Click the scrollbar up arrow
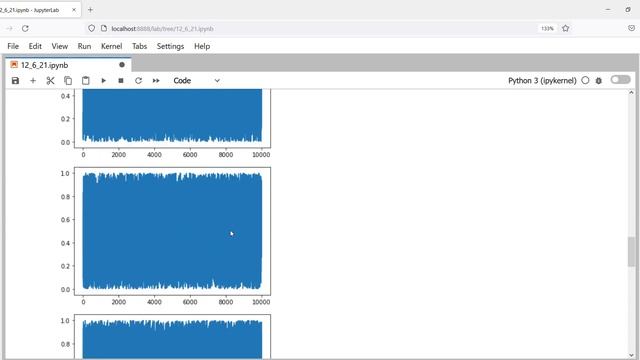 pos(631,93)
